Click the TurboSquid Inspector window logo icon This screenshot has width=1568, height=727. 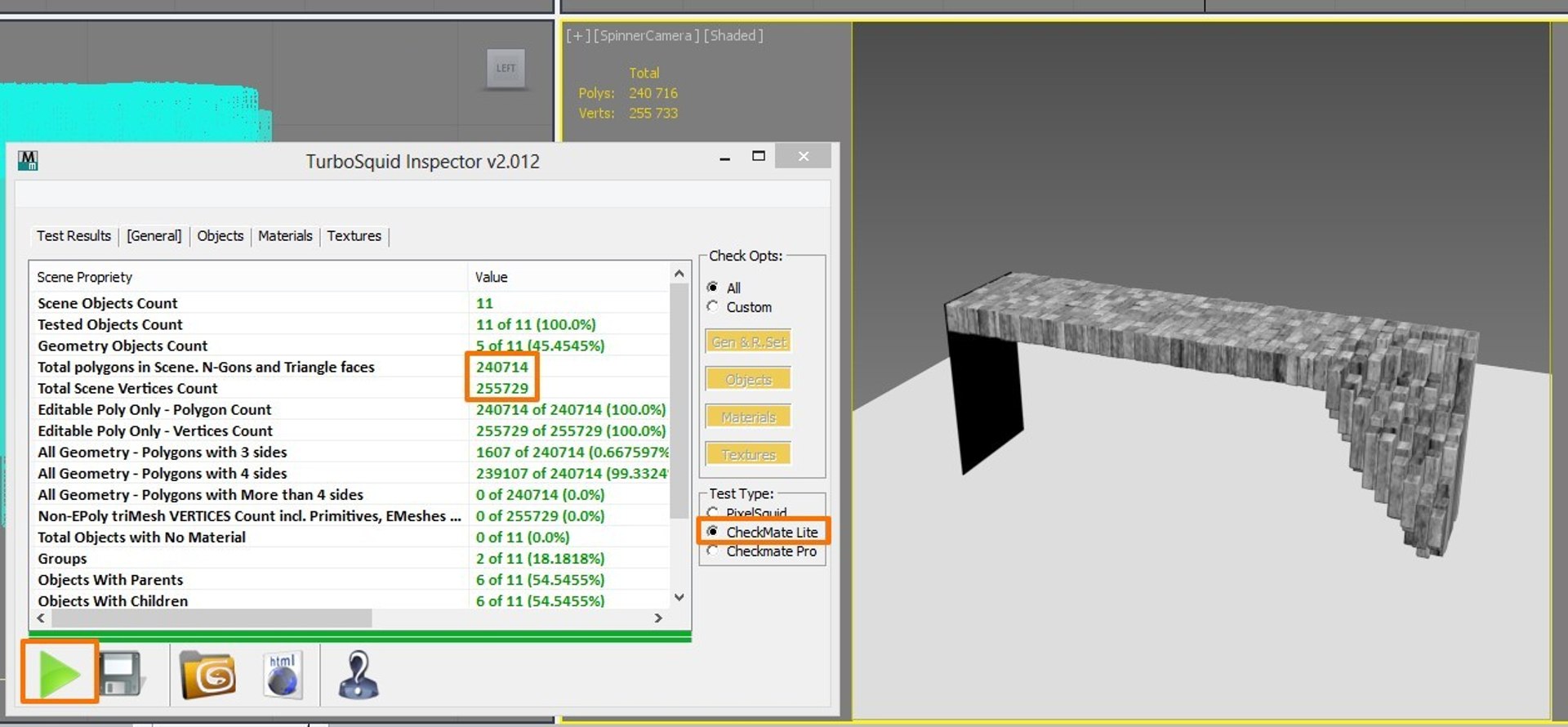pos(28,161)
